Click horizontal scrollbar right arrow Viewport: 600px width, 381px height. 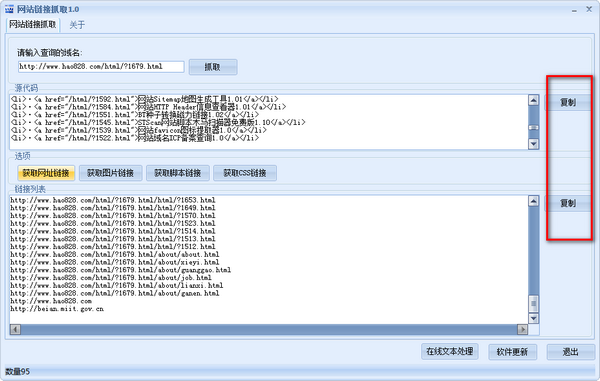(x=522, y=329)
